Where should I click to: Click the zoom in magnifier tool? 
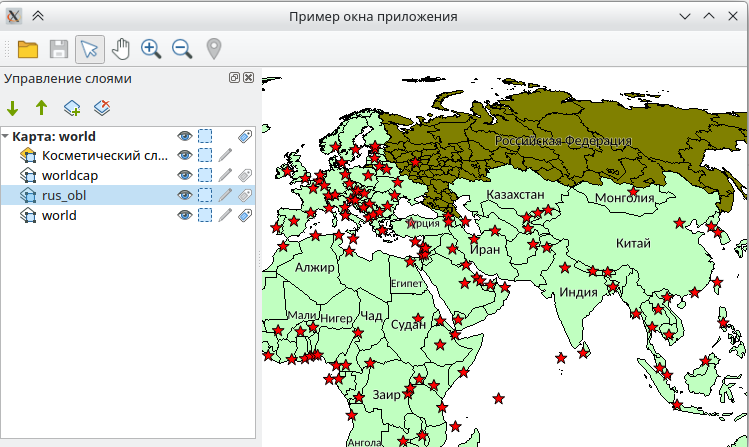click(x=151, y=48)
